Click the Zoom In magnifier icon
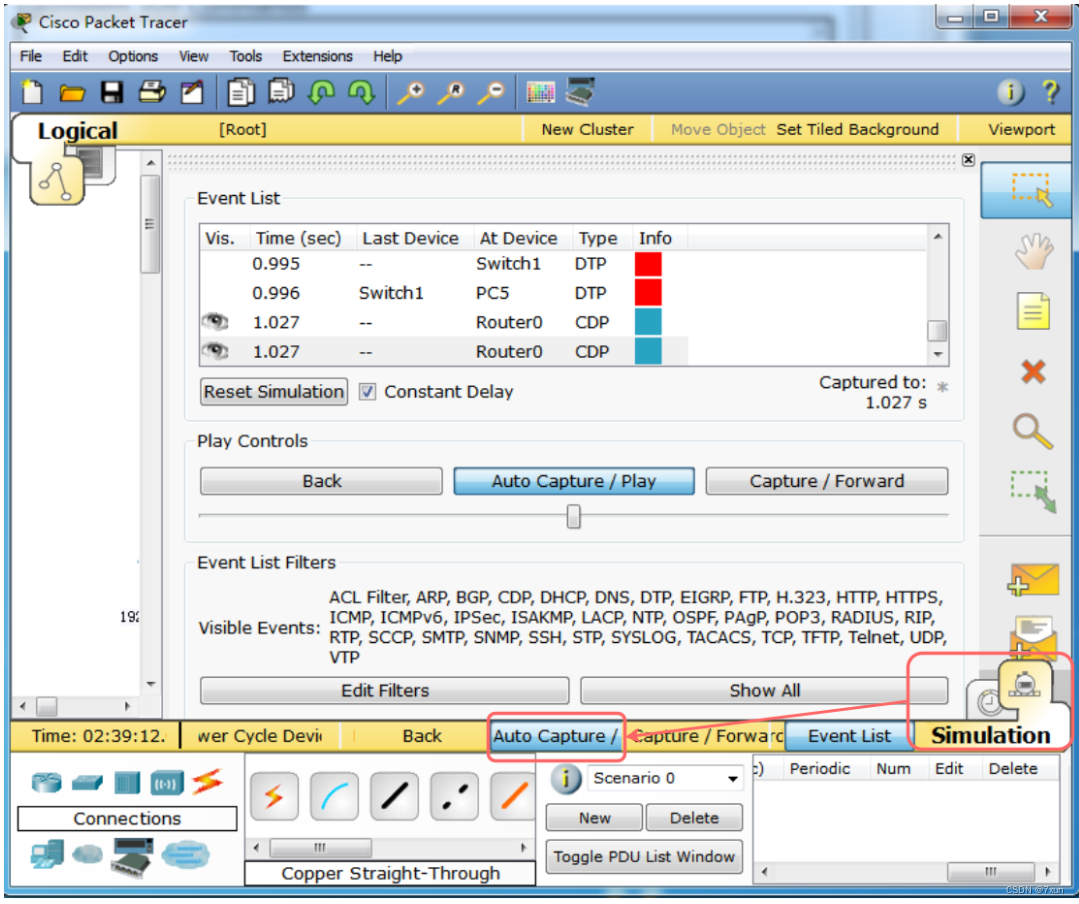This screenshot has width=1079, height=904. coord(412,92)
